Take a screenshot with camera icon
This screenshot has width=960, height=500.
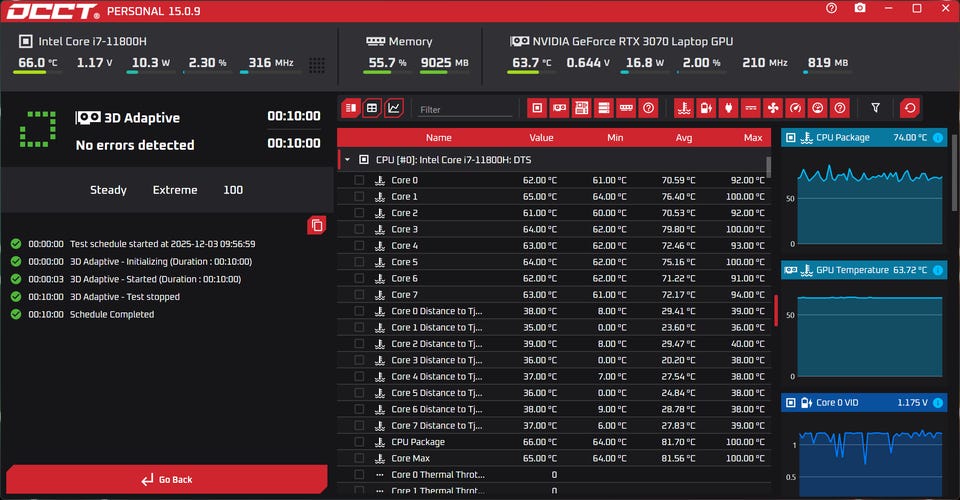pos(860,8)
